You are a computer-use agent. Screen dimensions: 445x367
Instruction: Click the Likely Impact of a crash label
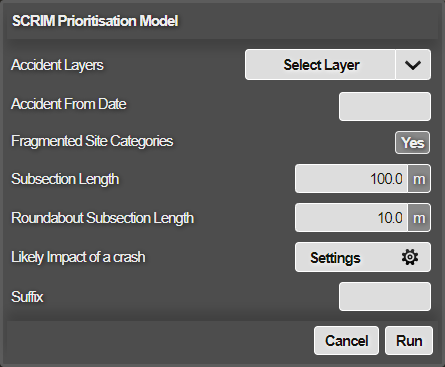pyautogui.click(x=78, y=257)
